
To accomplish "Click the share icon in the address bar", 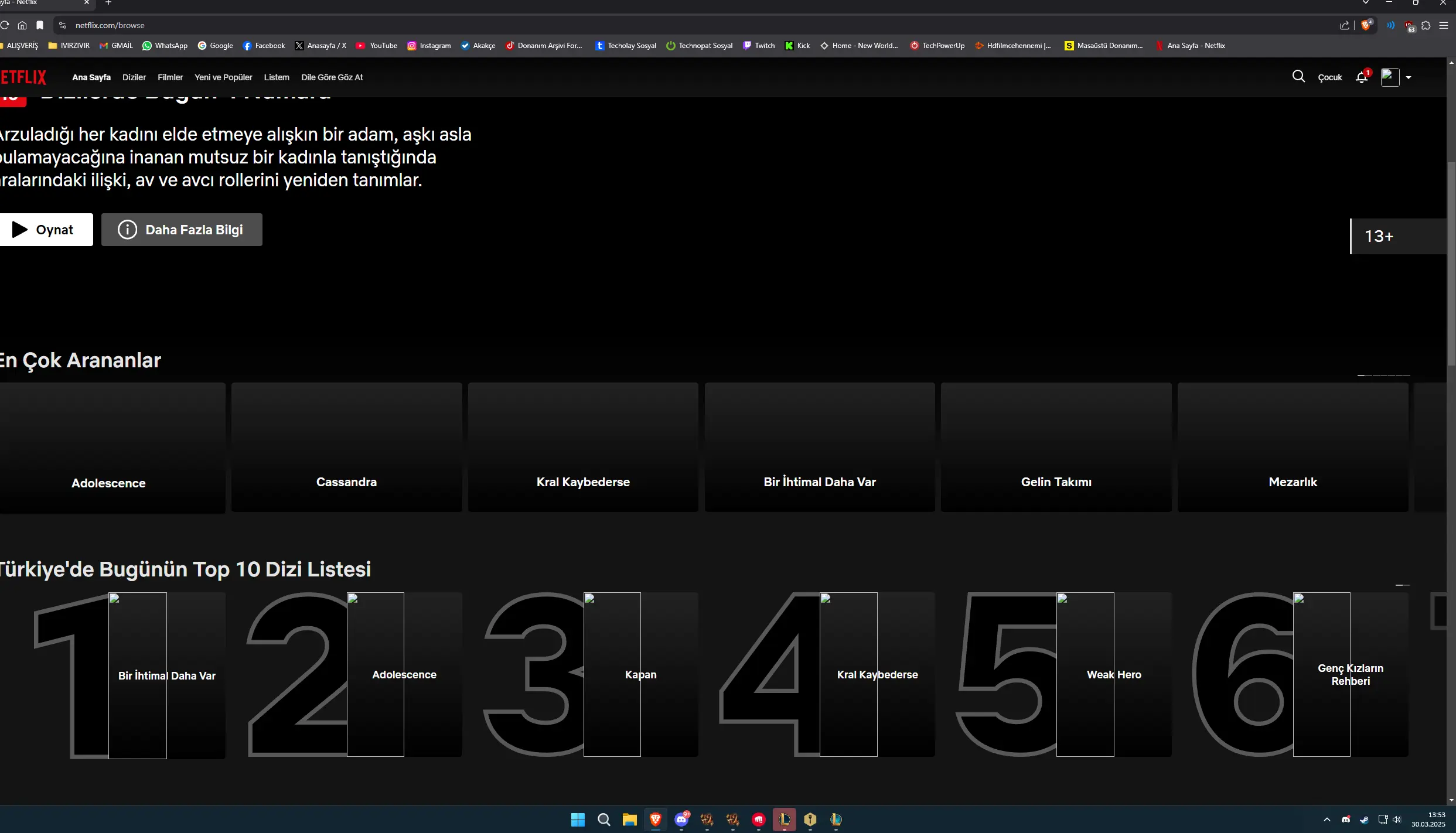I will pos(1344,25).
